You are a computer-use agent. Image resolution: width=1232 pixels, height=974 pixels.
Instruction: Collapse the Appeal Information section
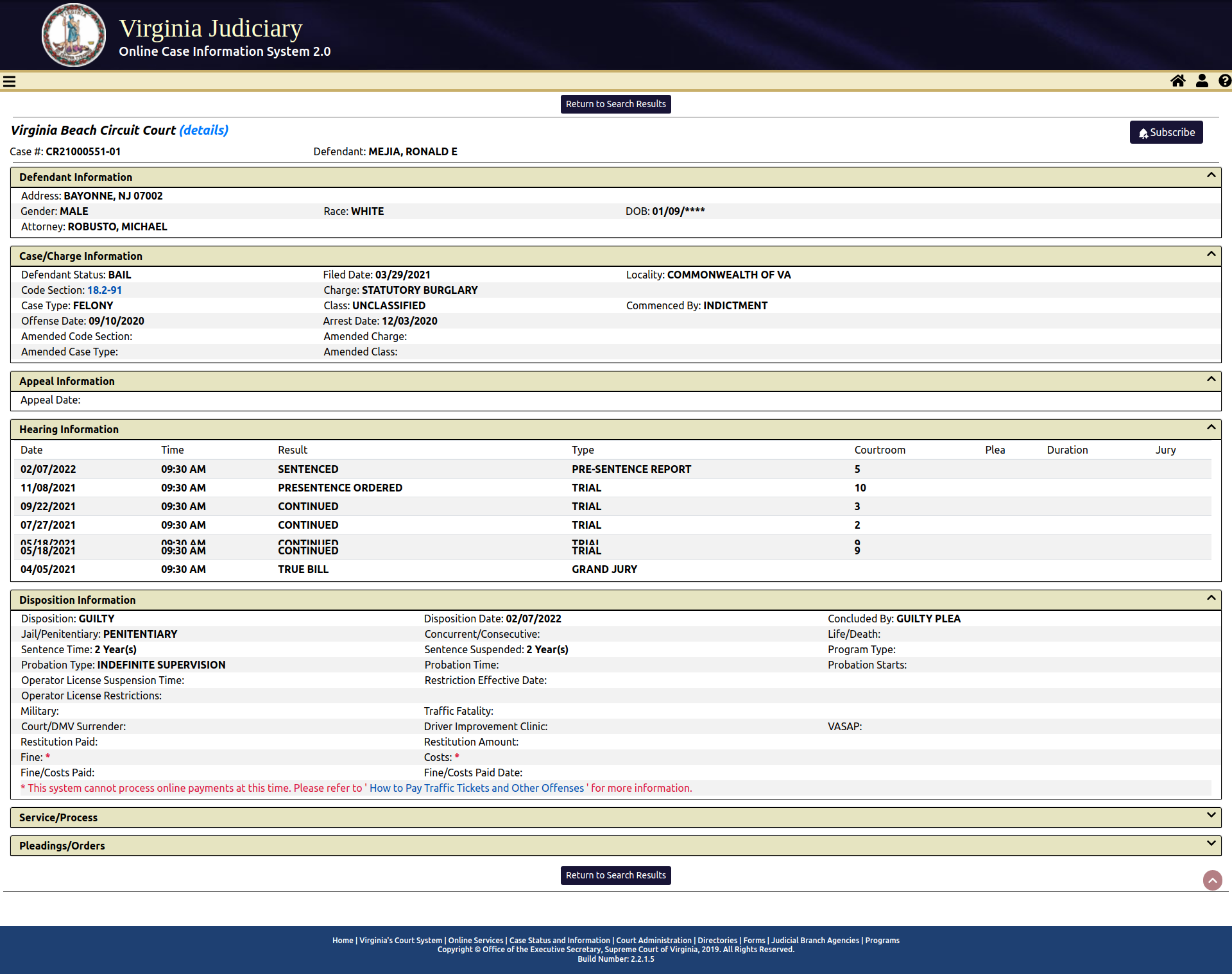(1211, 379)
